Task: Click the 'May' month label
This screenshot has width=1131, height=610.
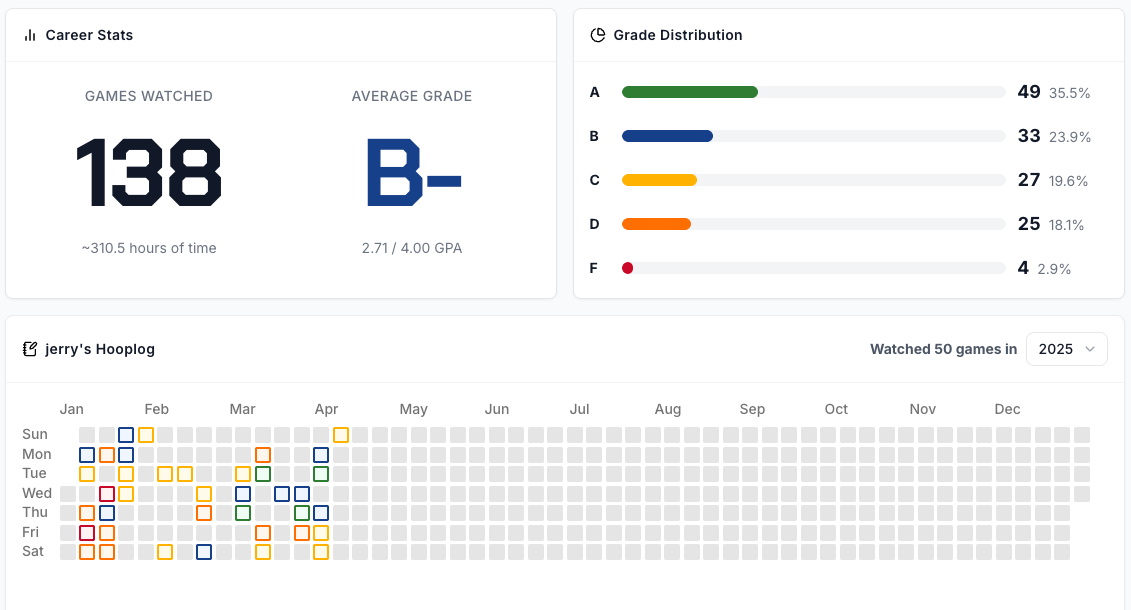Action: pos(413,410)
